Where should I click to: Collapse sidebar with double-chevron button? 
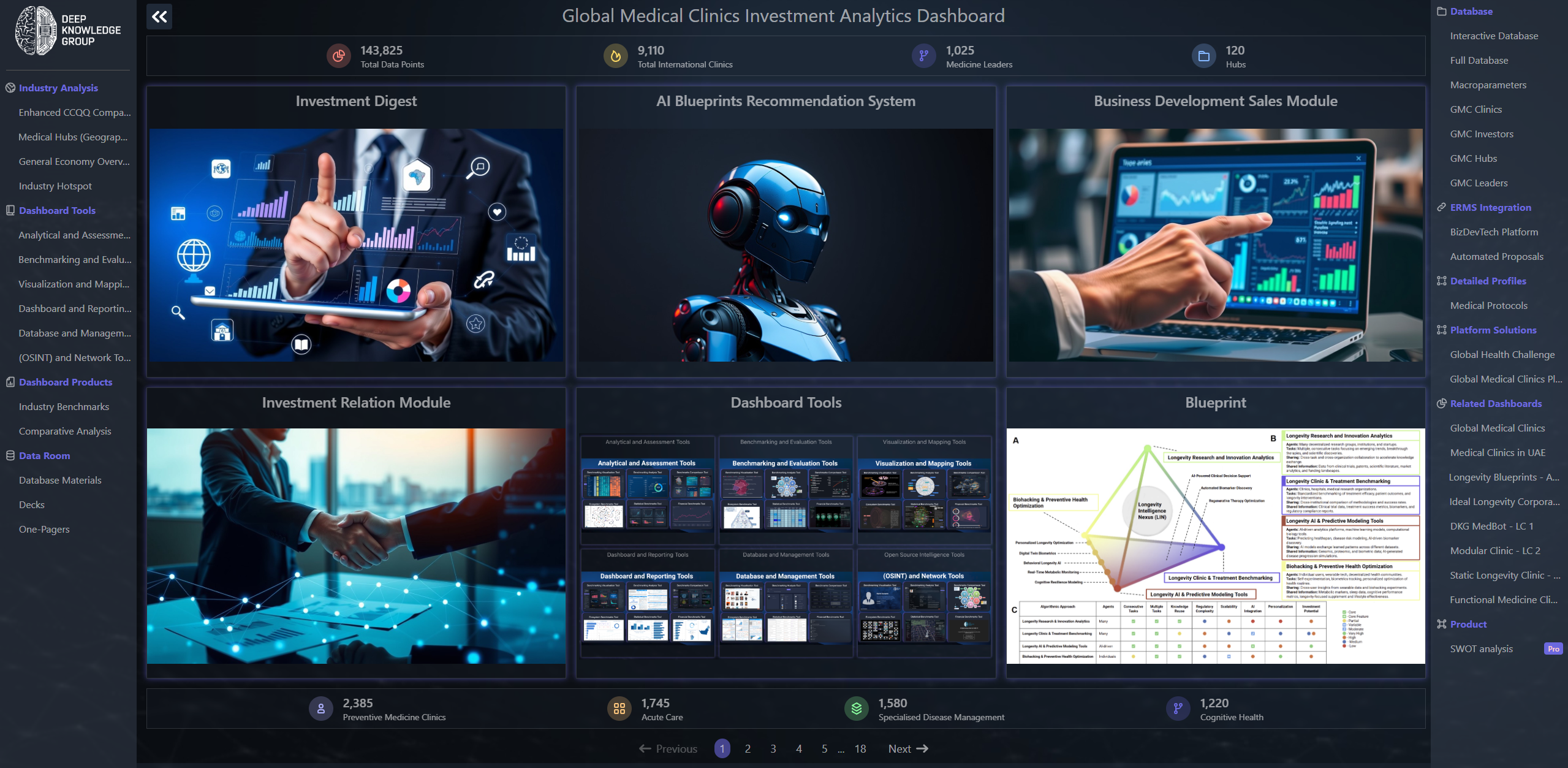click(x=159, y=17)
